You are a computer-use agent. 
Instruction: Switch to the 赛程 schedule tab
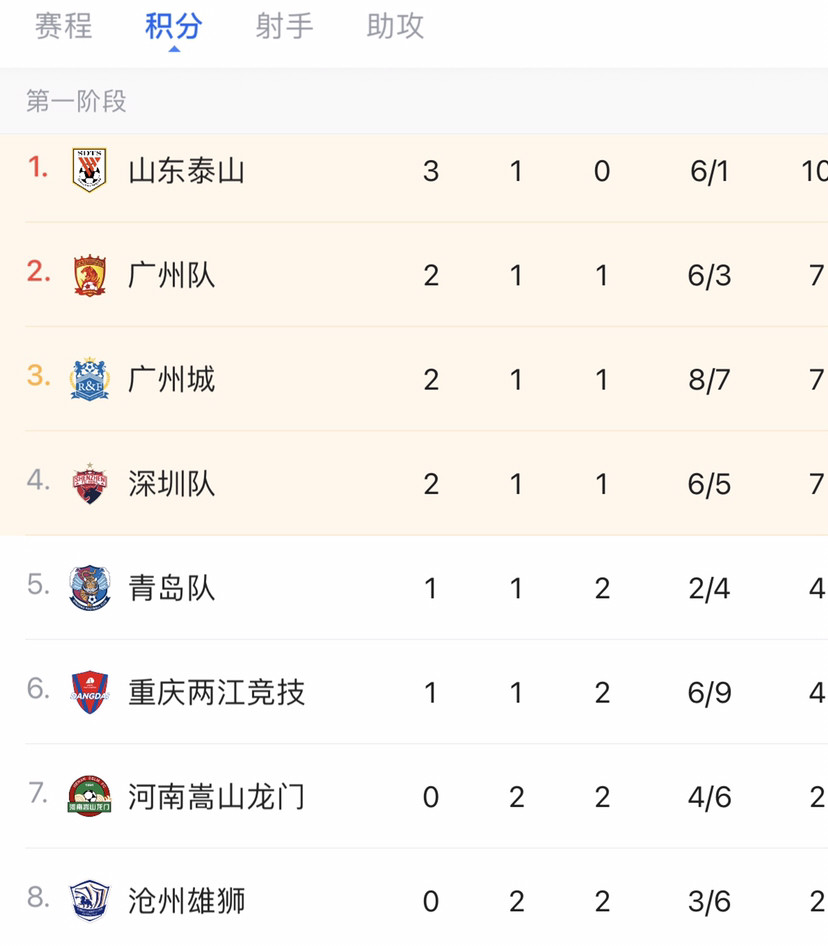(63, 27)
